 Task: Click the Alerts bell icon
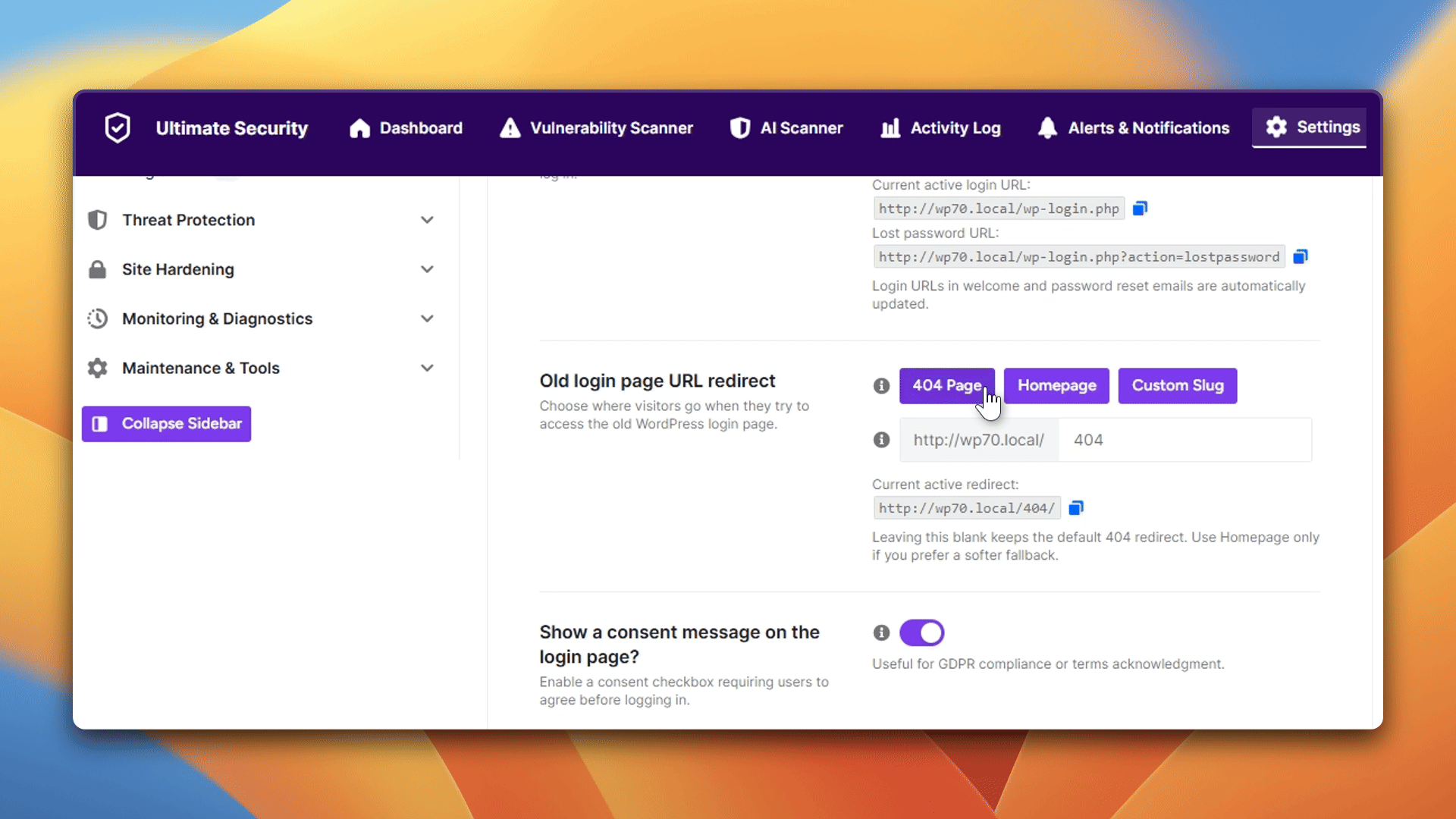tap(1047, 128)
